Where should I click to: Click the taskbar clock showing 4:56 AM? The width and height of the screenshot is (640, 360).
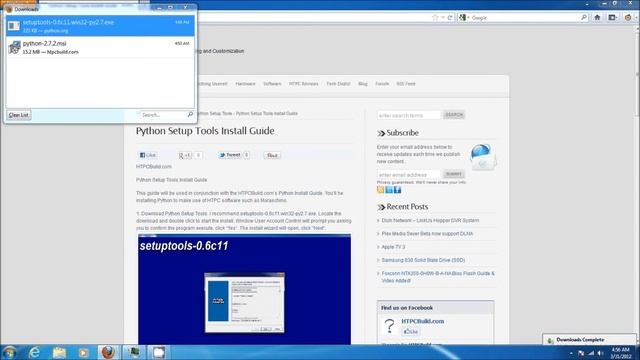[620, 353]
